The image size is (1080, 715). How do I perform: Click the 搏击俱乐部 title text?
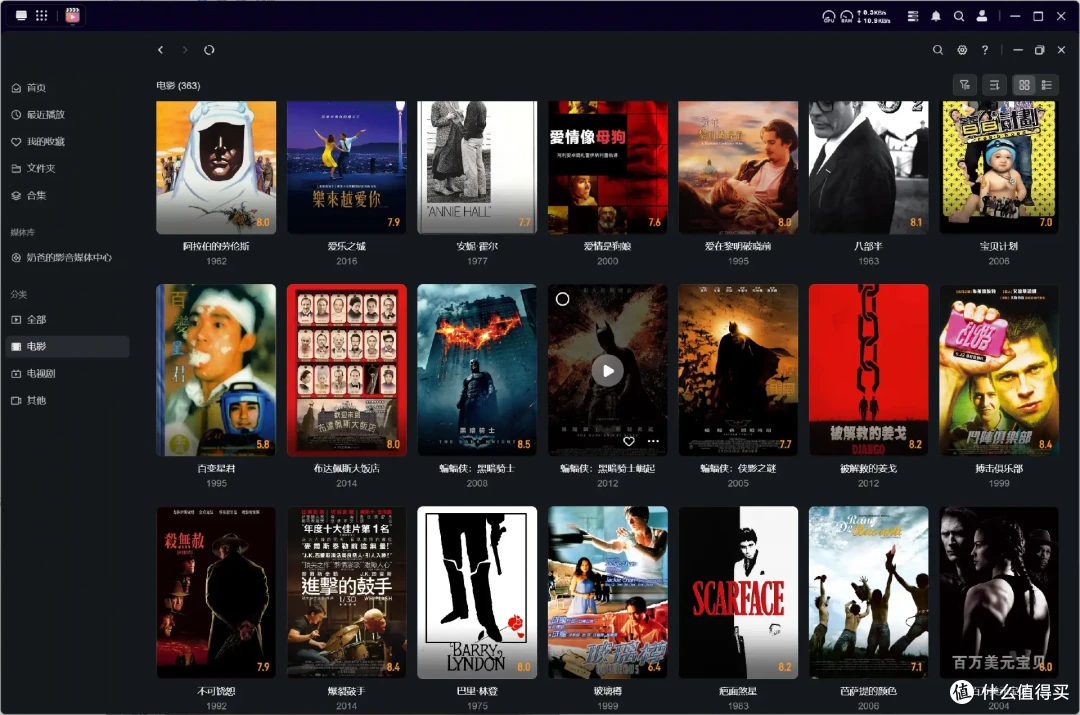pos(999,468)
